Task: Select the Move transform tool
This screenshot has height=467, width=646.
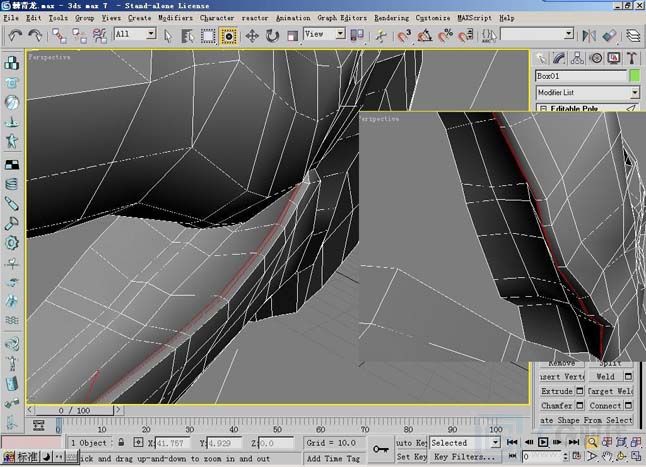Action: (x=251, y=35)
